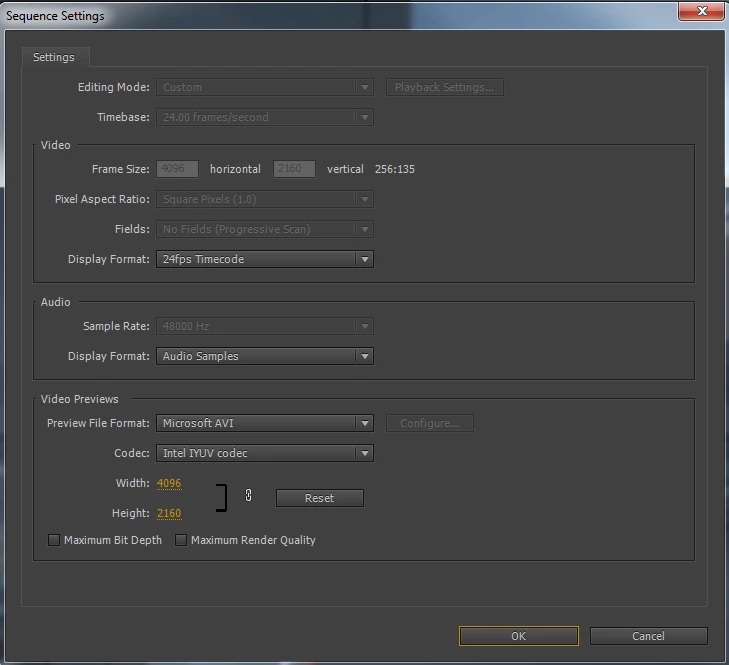This screenshot has width=729, height=665.
Task: Click the preview Height value 2160
Action: (x=169, y=513)
